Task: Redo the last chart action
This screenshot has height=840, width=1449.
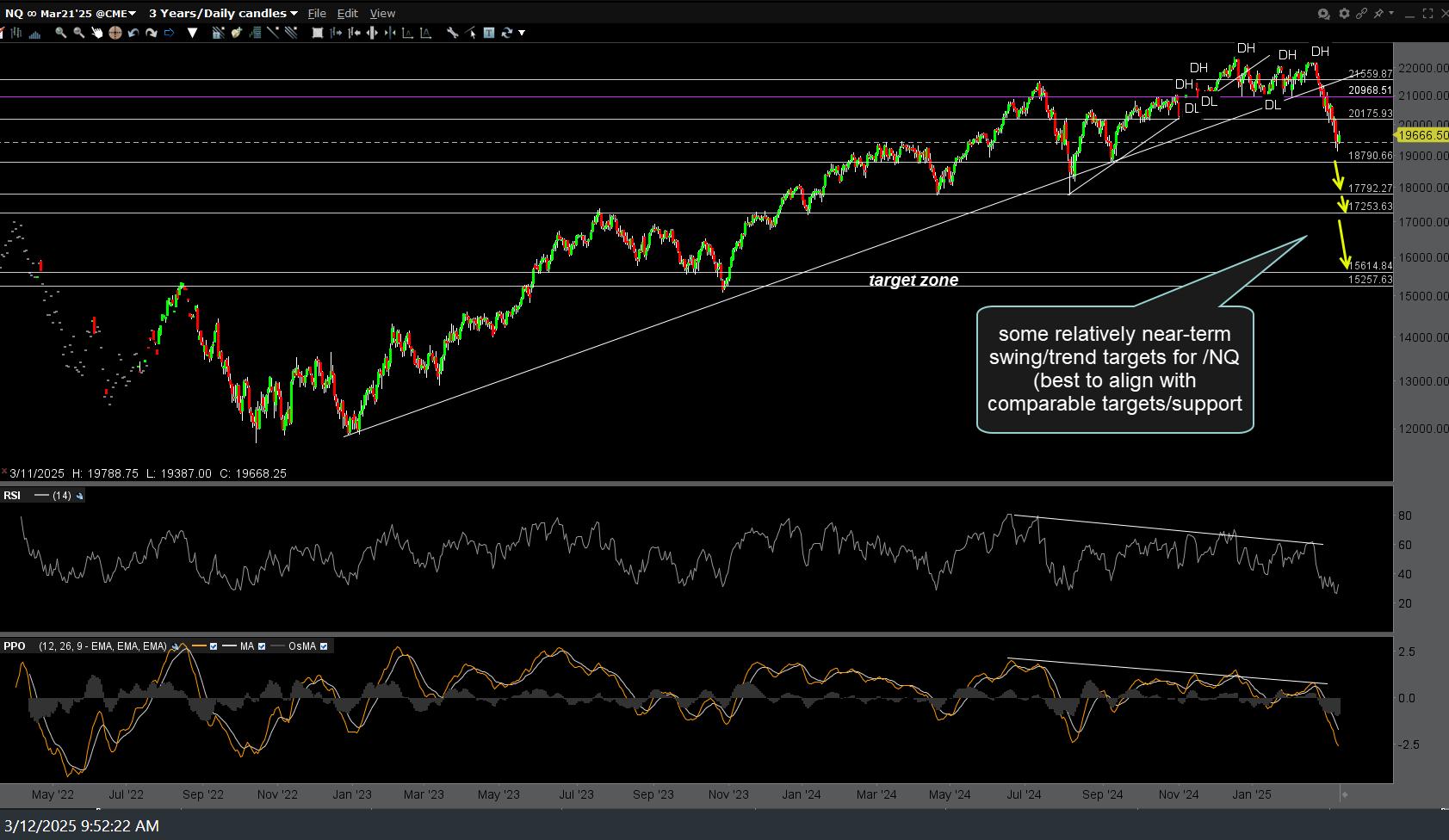Action: [152, 33]
